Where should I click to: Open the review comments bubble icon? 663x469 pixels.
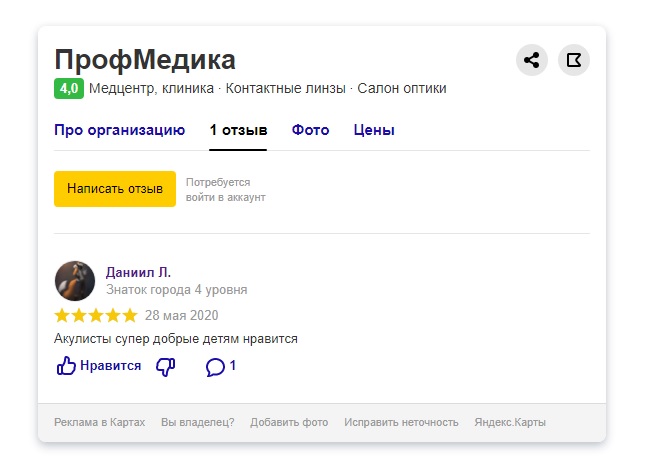tap(215, 367)
